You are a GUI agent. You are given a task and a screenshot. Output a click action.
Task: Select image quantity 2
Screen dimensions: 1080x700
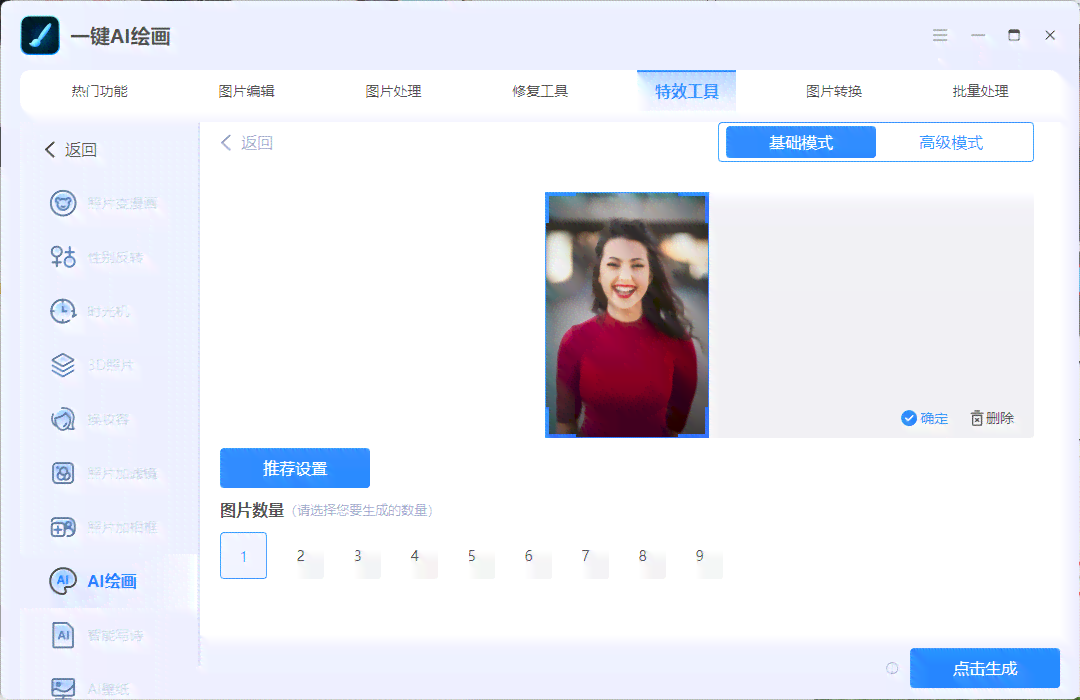tap(300, 555)
